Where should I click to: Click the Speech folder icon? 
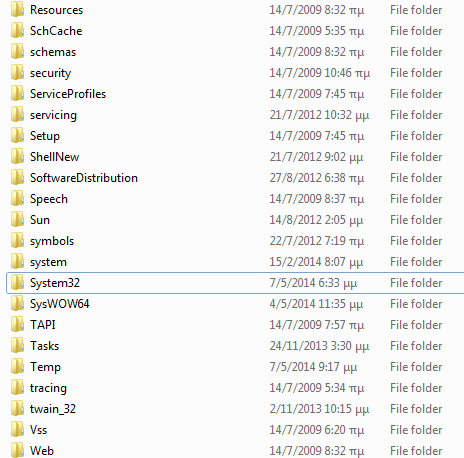pos(17,199)
